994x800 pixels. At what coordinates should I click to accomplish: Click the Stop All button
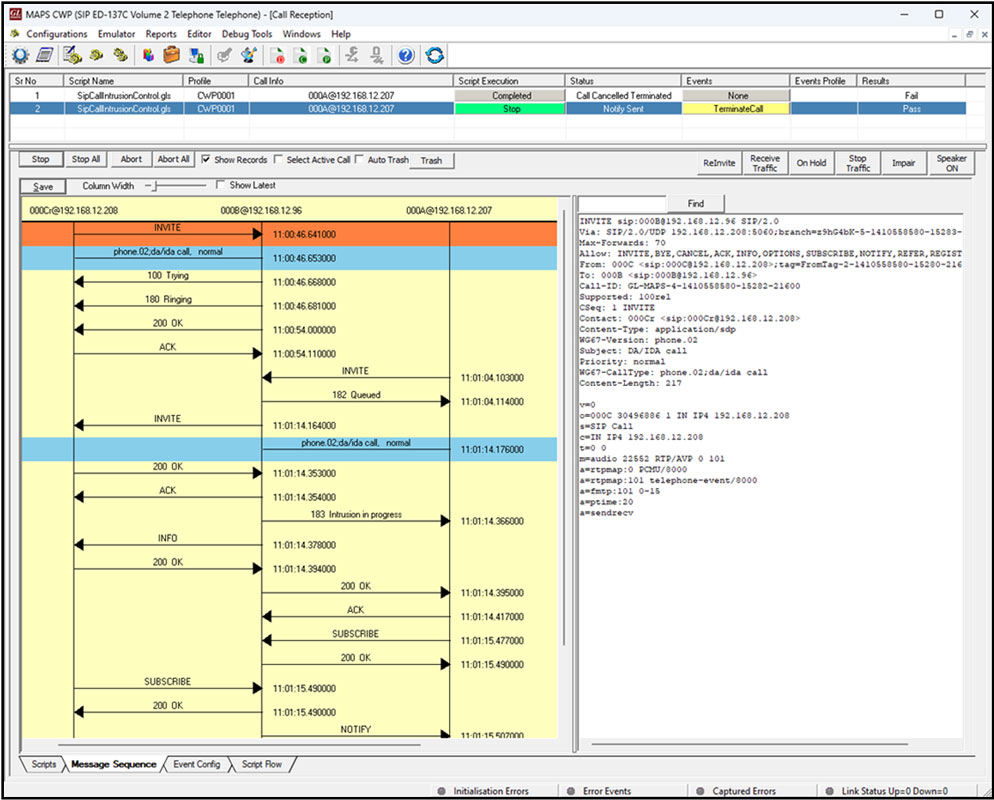86,159
